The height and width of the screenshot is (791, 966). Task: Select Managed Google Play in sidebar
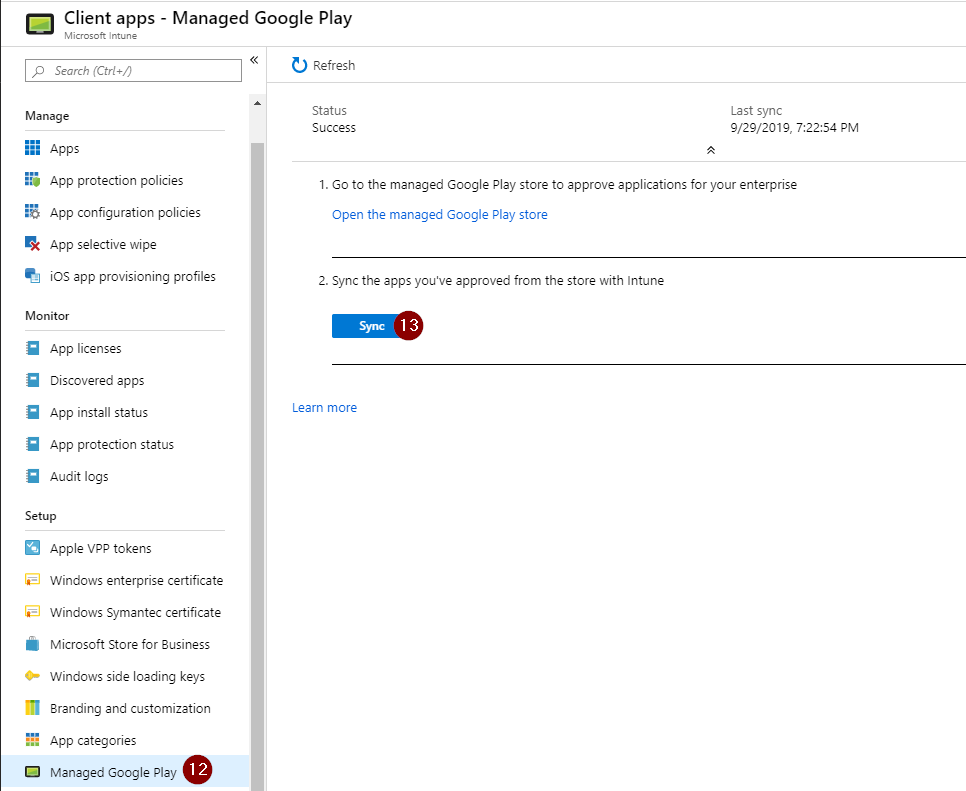coord(112,772)
